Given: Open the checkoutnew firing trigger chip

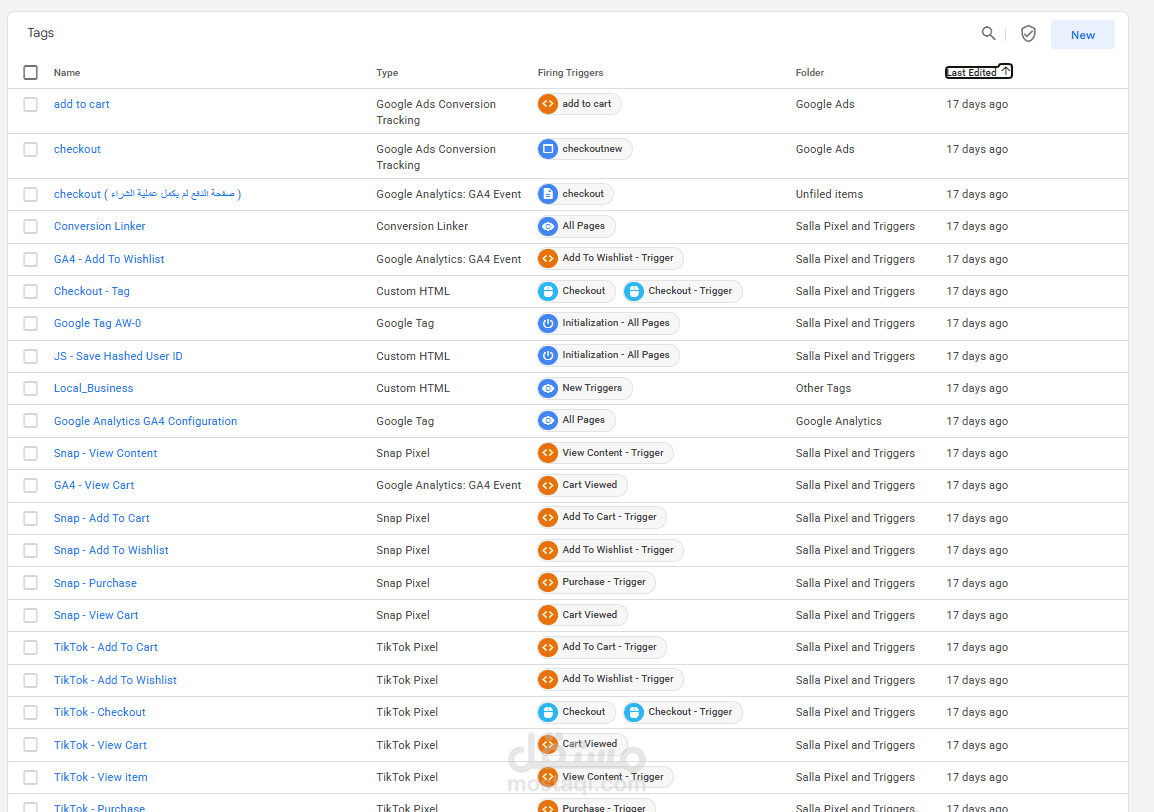Looking at the screenshot, I should (584, 149).
